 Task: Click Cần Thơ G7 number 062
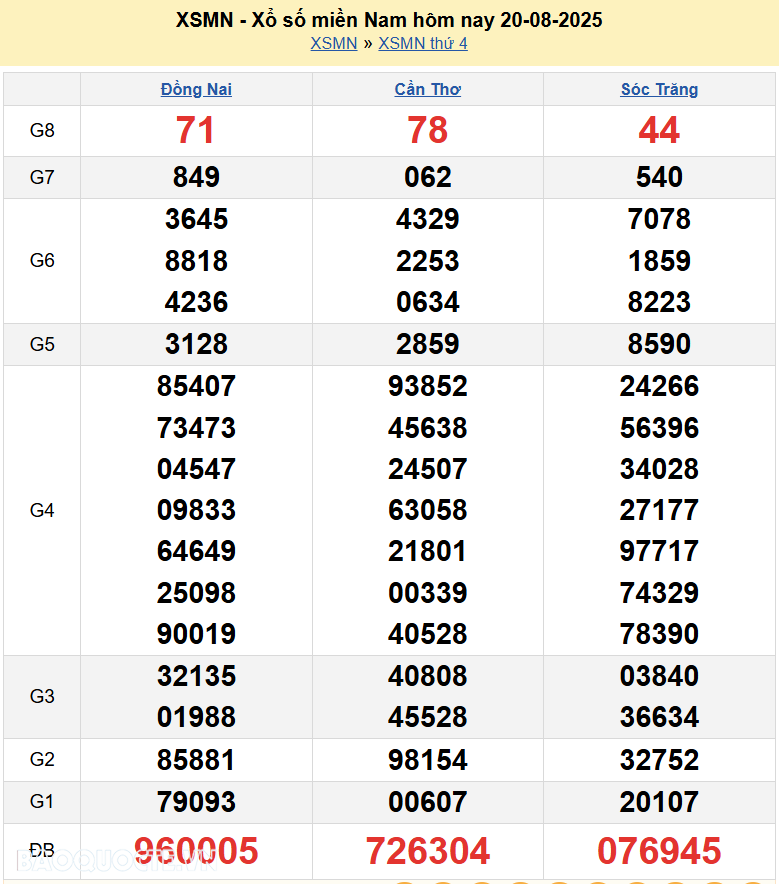coord(428,177)
